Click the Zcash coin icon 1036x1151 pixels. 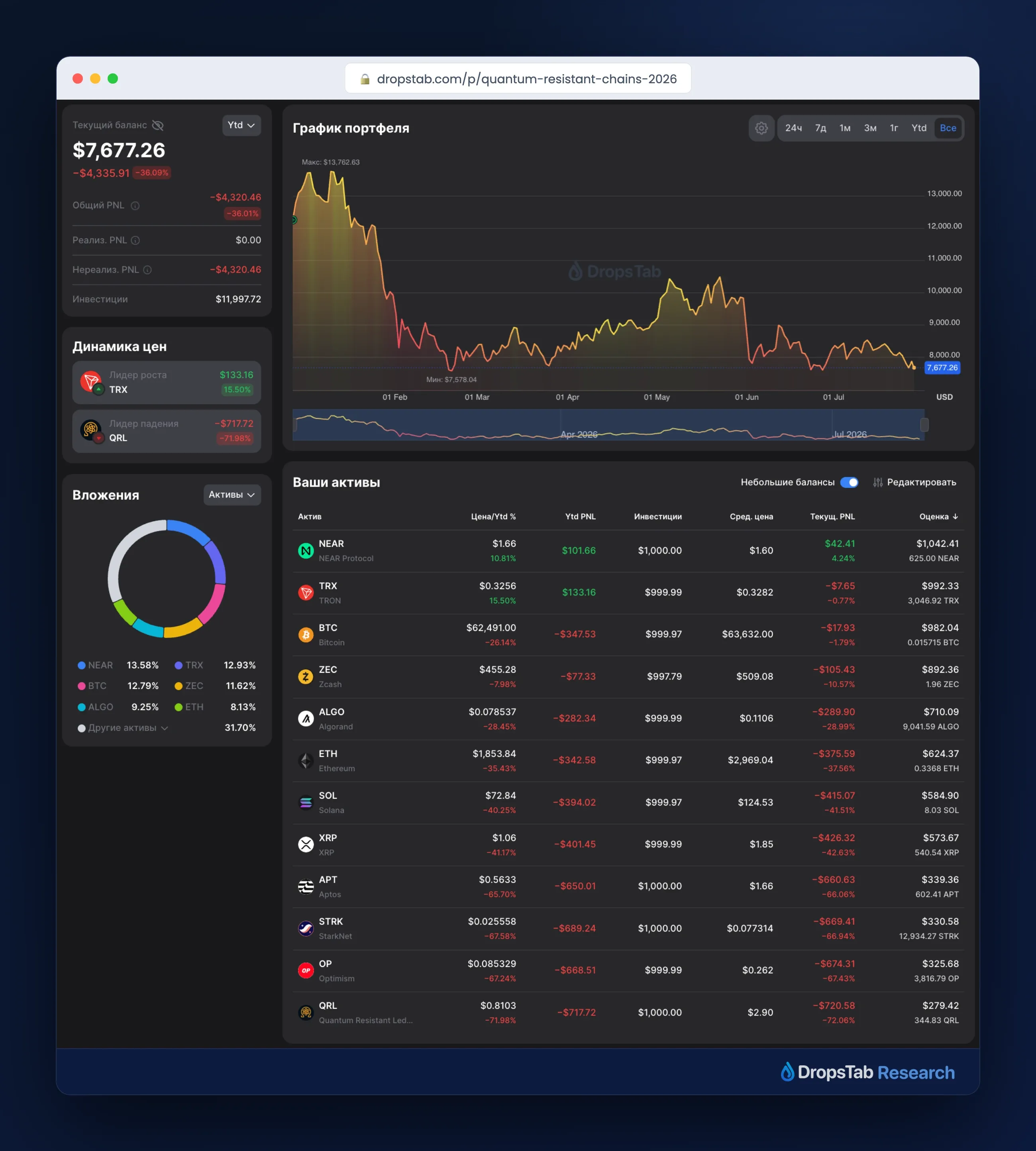tap(306, 677)
